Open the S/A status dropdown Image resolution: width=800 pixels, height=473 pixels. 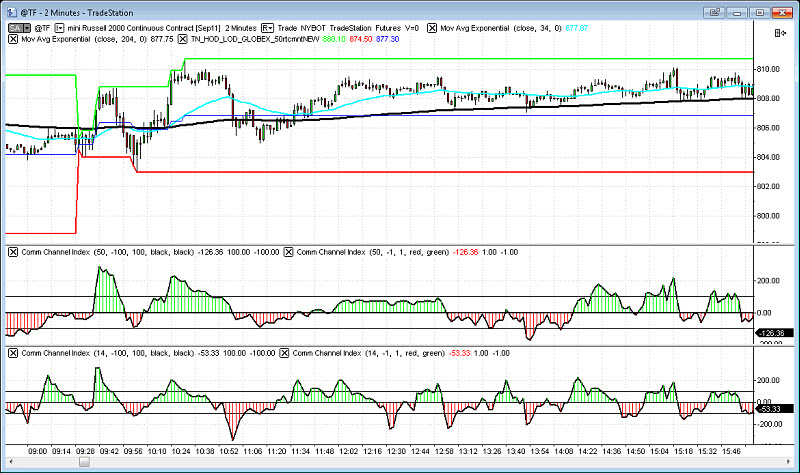point(19,28)
